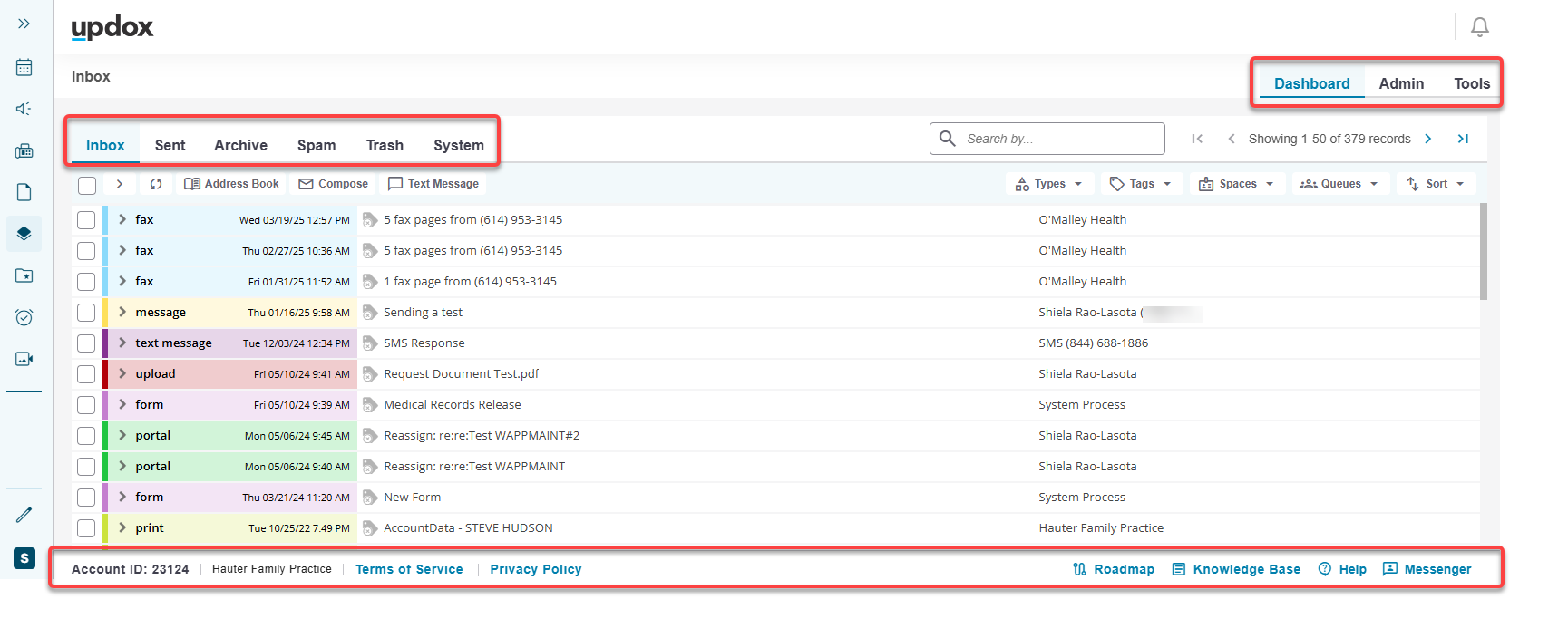This screenshot has width=1568, height=628.
Task: Click the Search by input field
Action: pos(1047,139)
